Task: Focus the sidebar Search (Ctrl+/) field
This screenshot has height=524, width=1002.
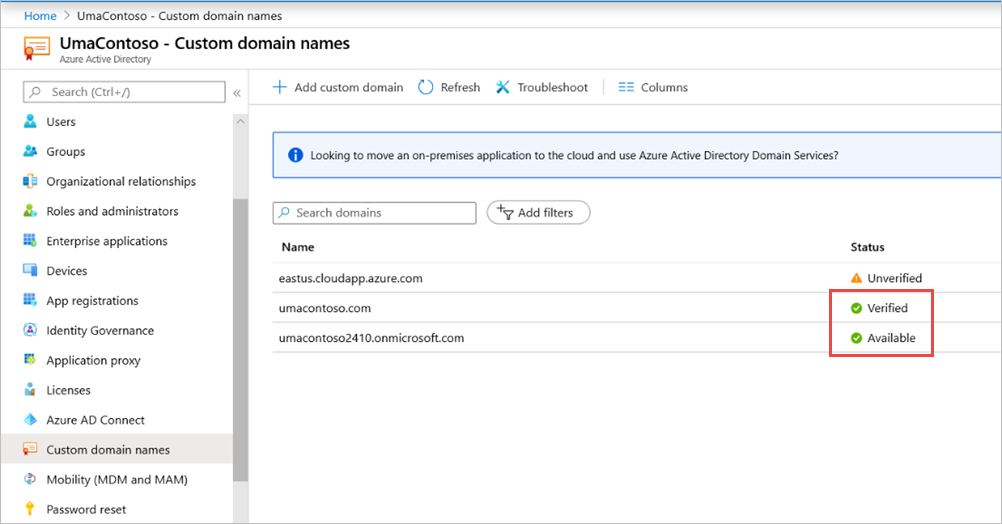Action: pos(124,92)
